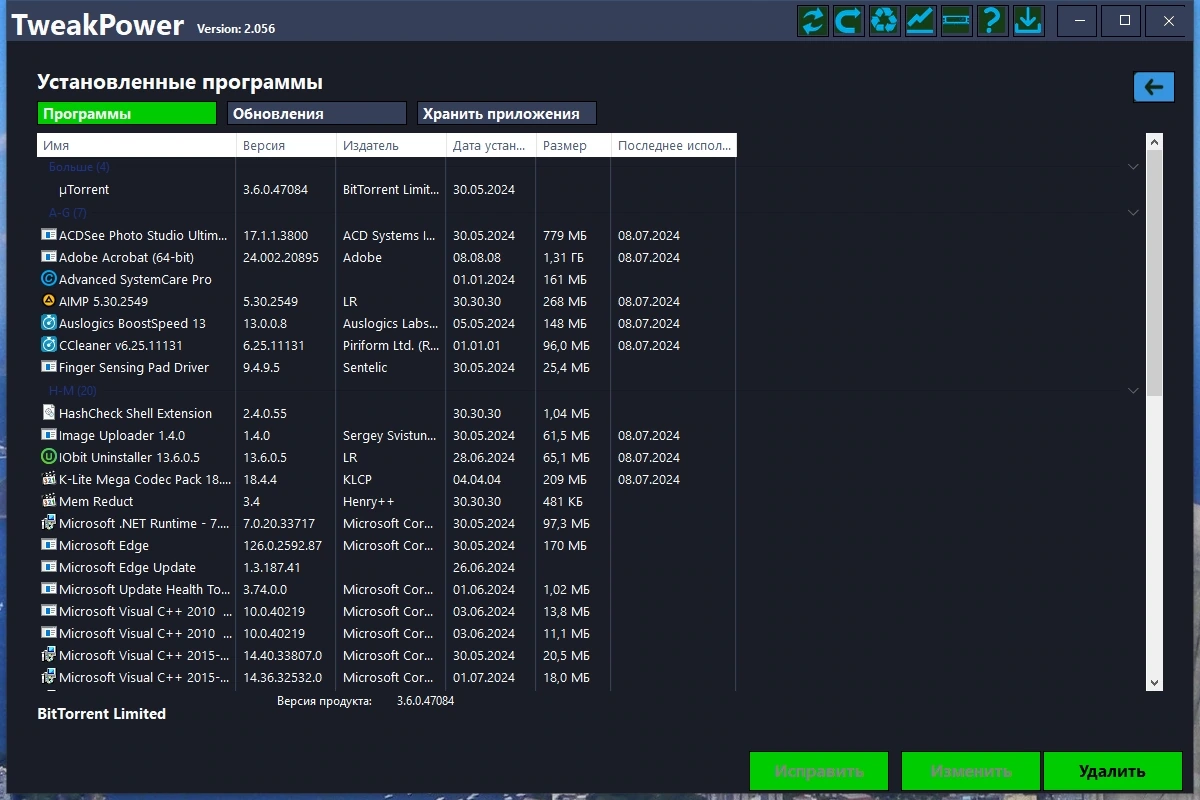This screenshot has width=1200, height=800.
Task: Click the Image Uploader 1.4.0 icon
Action: [x=49, y=435]
